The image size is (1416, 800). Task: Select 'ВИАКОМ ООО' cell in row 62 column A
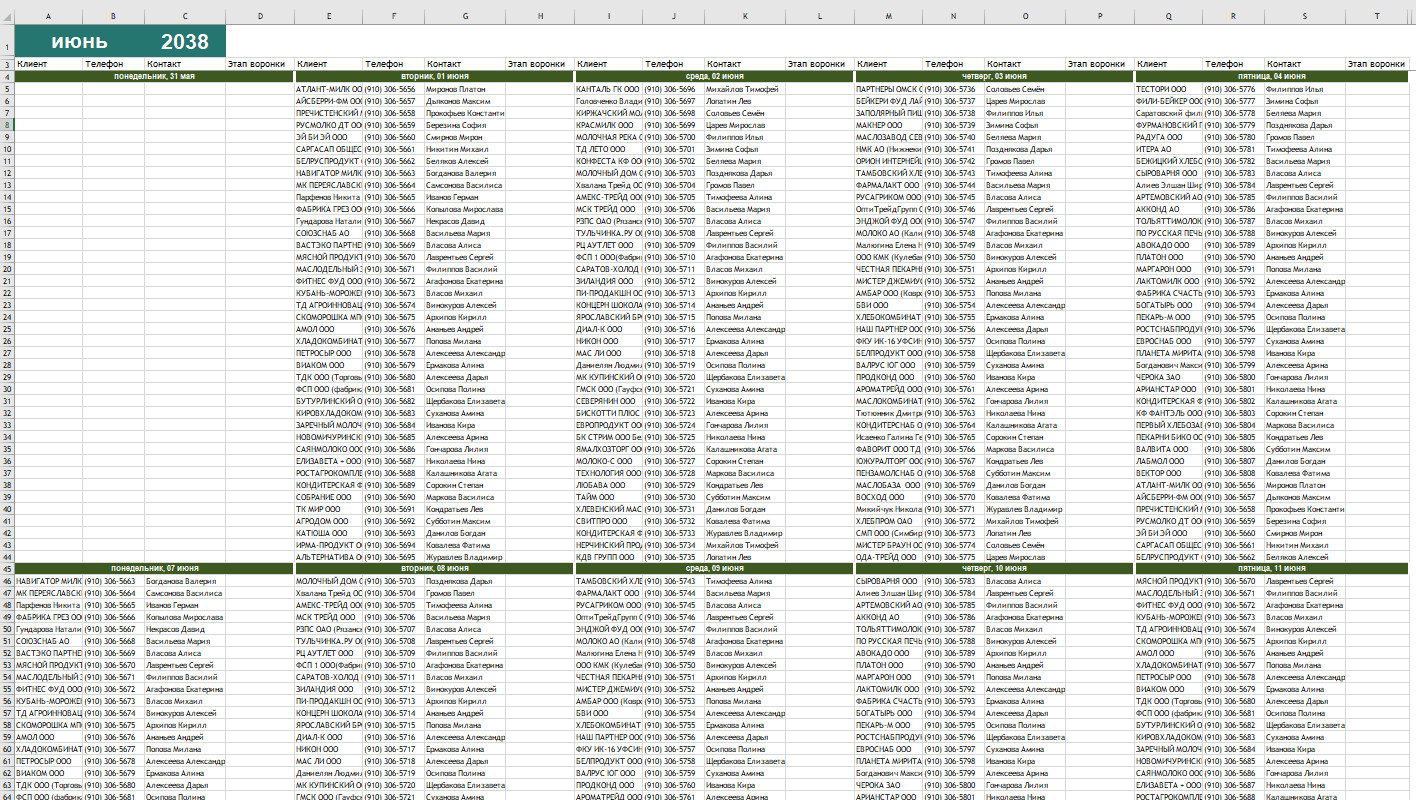48,772
